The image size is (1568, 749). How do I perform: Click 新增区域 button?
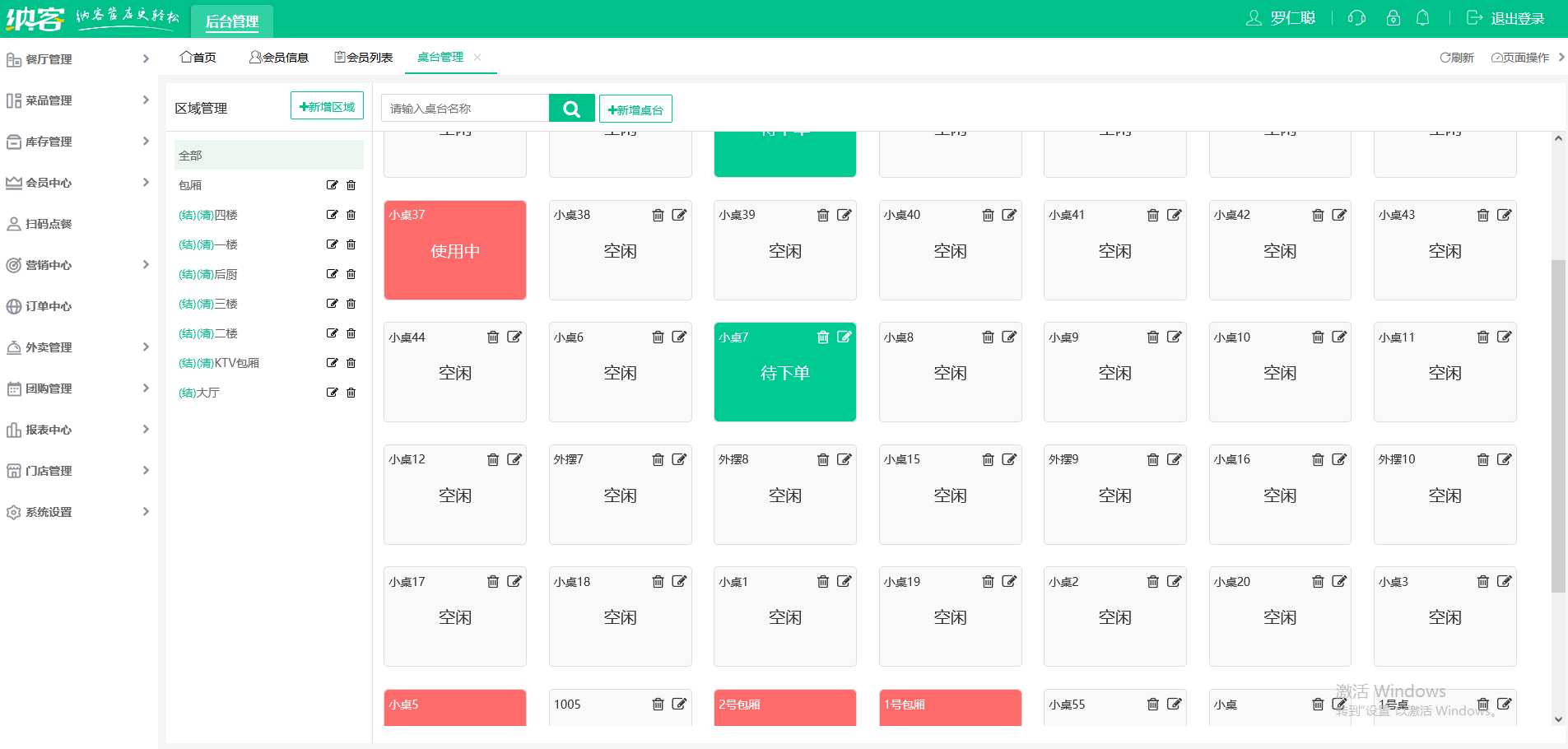[x=327, y=106]
